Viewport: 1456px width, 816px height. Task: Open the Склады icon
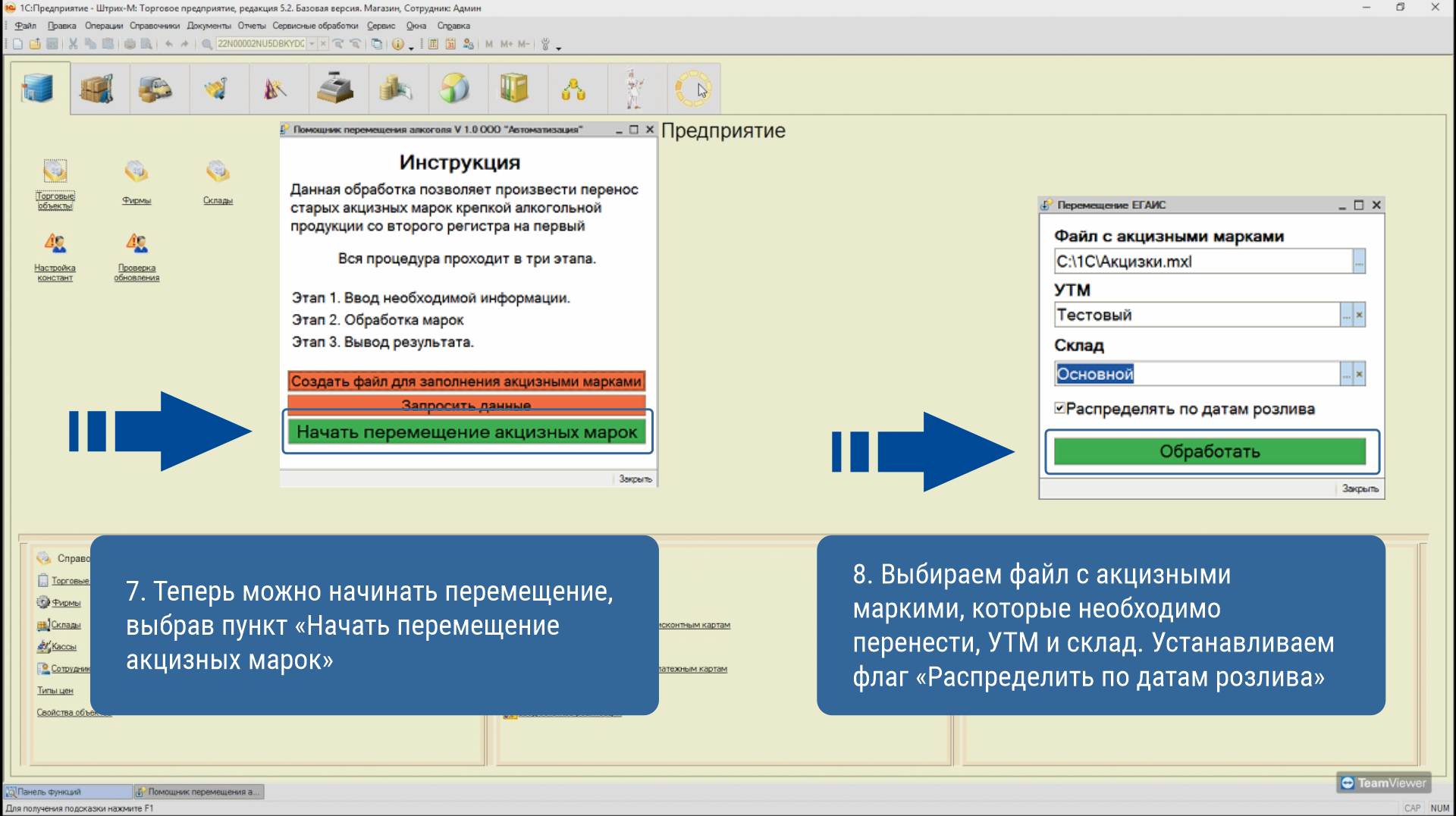pos(218,182)
